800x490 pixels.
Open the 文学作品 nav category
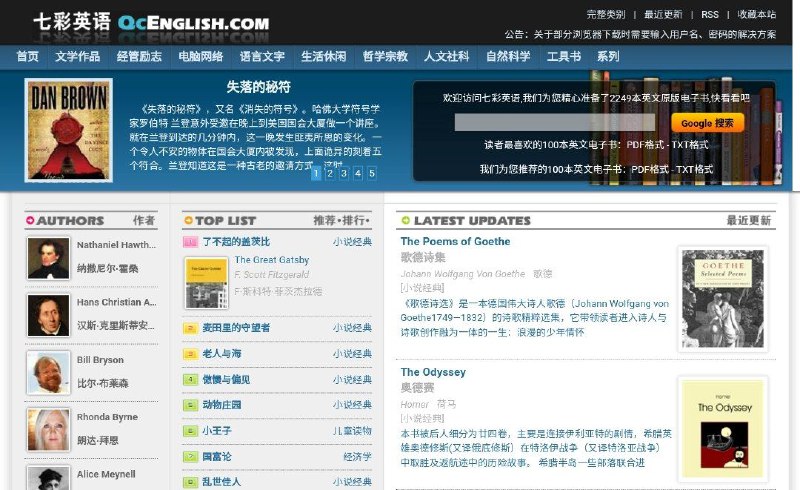pos(78,57)
